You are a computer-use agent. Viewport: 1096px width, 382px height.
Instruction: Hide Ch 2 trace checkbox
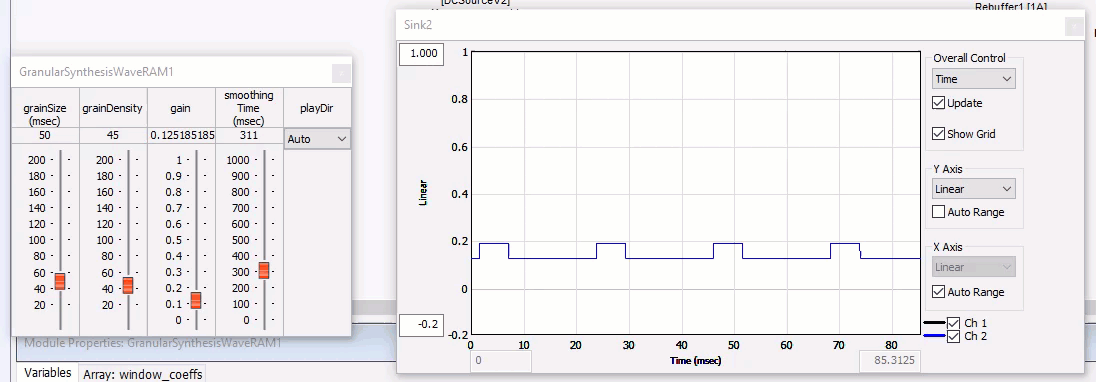pyautogui.click(x=953, y=337)
